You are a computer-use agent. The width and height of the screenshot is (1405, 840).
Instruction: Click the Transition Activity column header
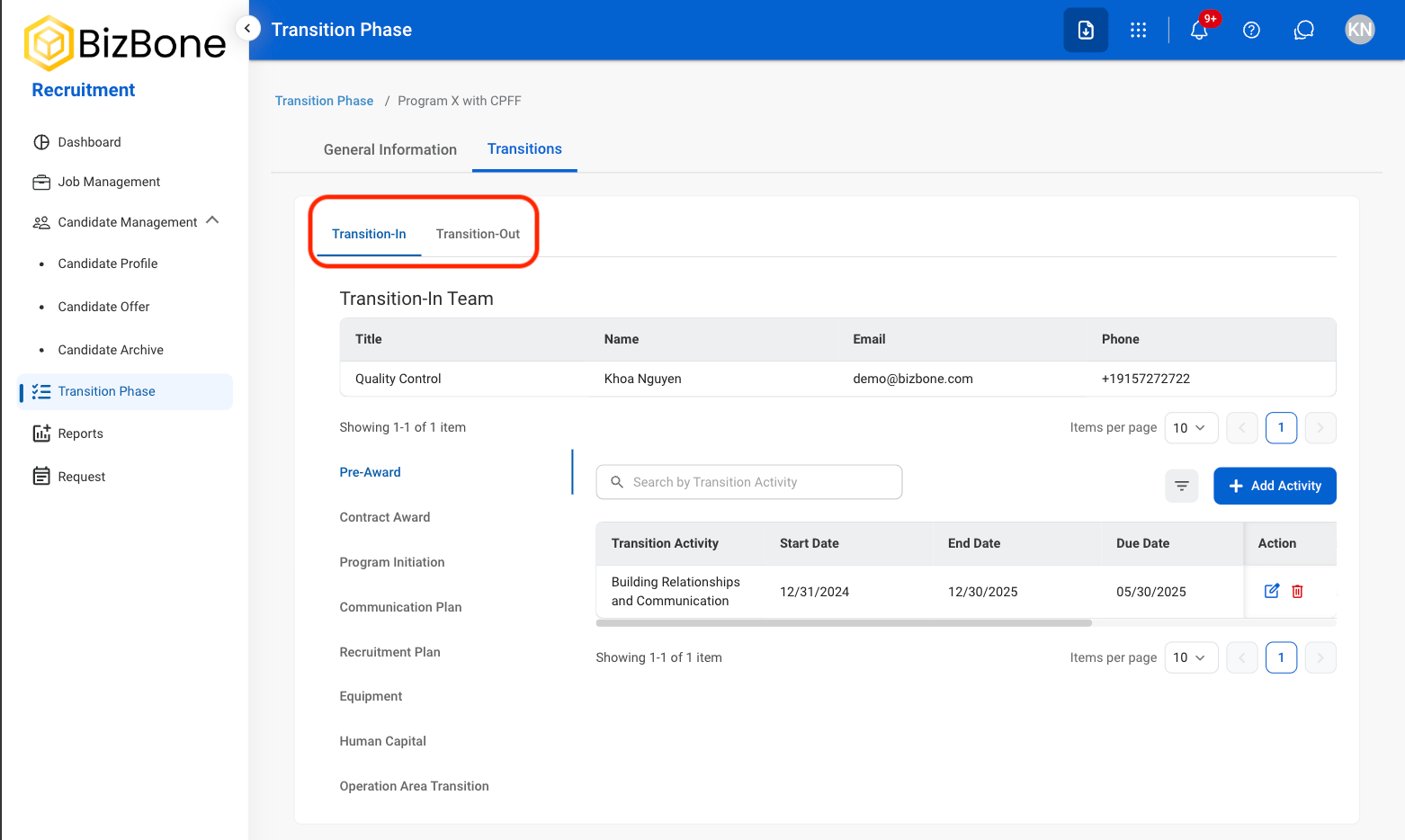pos(665,543)
